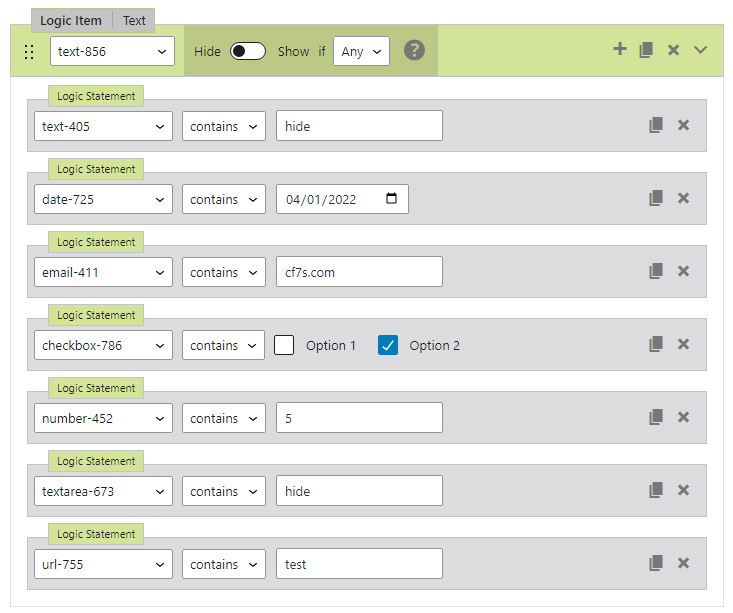This screenshot has height=613, width=733.
Task: Collapse the logic item with chevron
Action: tap(700, 50)
